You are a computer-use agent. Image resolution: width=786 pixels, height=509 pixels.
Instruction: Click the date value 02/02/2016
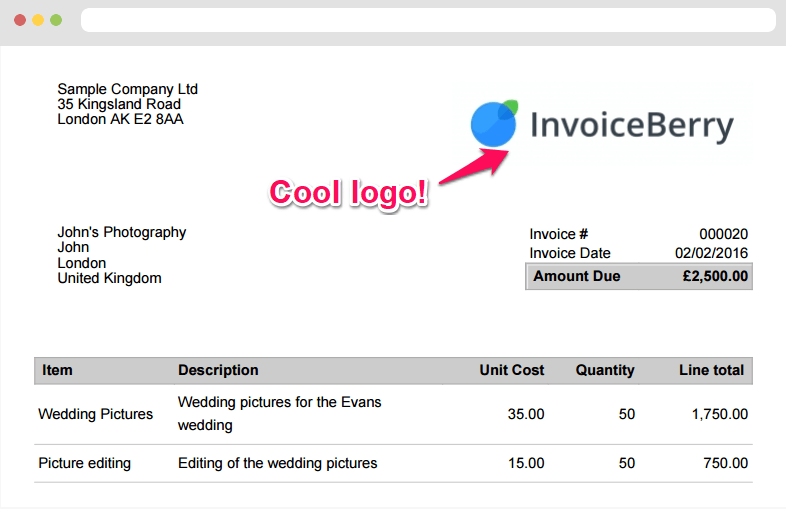click(x=711, y=253)
